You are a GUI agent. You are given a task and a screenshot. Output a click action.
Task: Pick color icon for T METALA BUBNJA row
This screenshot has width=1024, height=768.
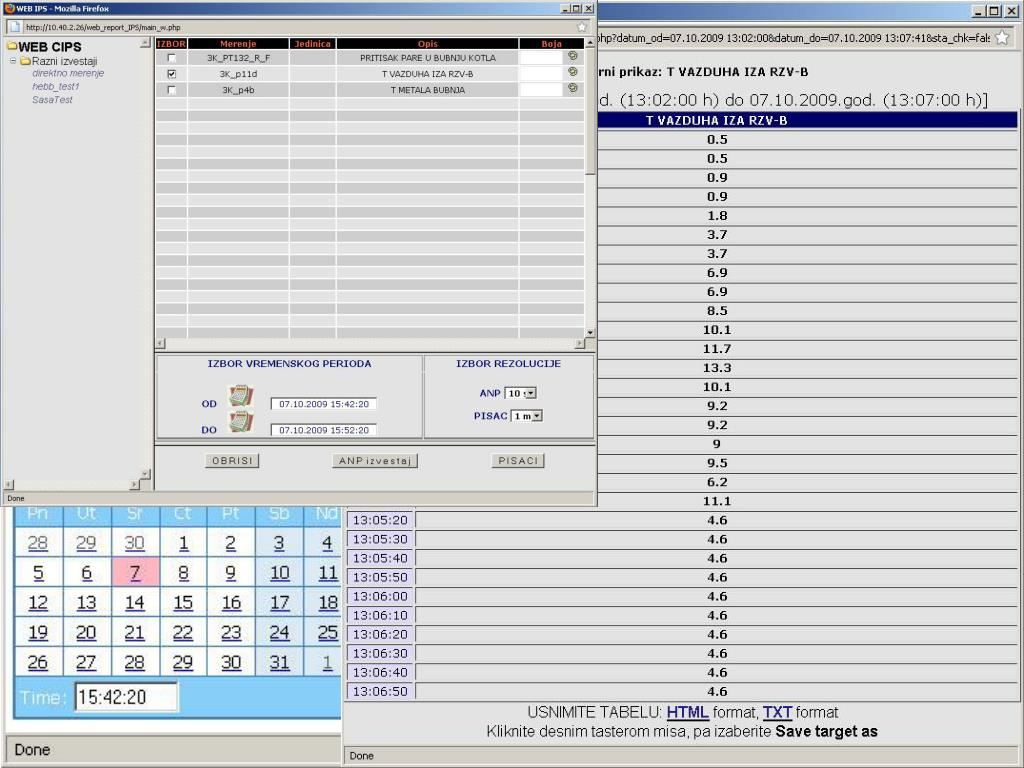tap(573, 88)
